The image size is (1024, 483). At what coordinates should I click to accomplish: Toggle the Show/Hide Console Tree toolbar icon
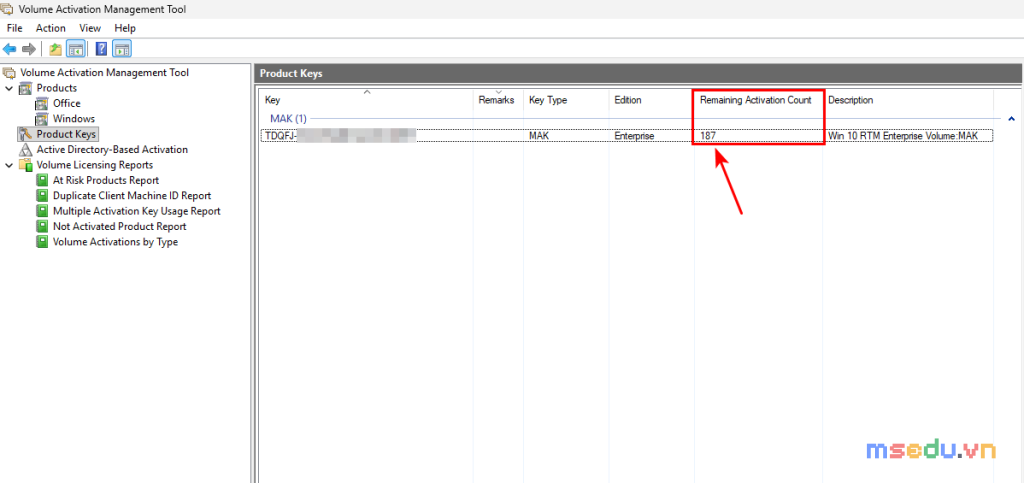[x=76, y=49]
